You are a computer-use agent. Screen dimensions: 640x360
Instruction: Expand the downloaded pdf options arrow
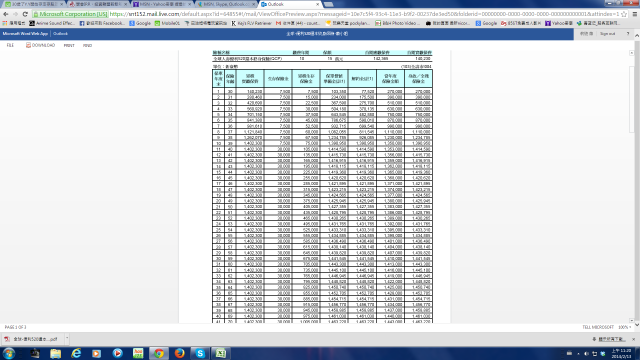tap(67, 339)
